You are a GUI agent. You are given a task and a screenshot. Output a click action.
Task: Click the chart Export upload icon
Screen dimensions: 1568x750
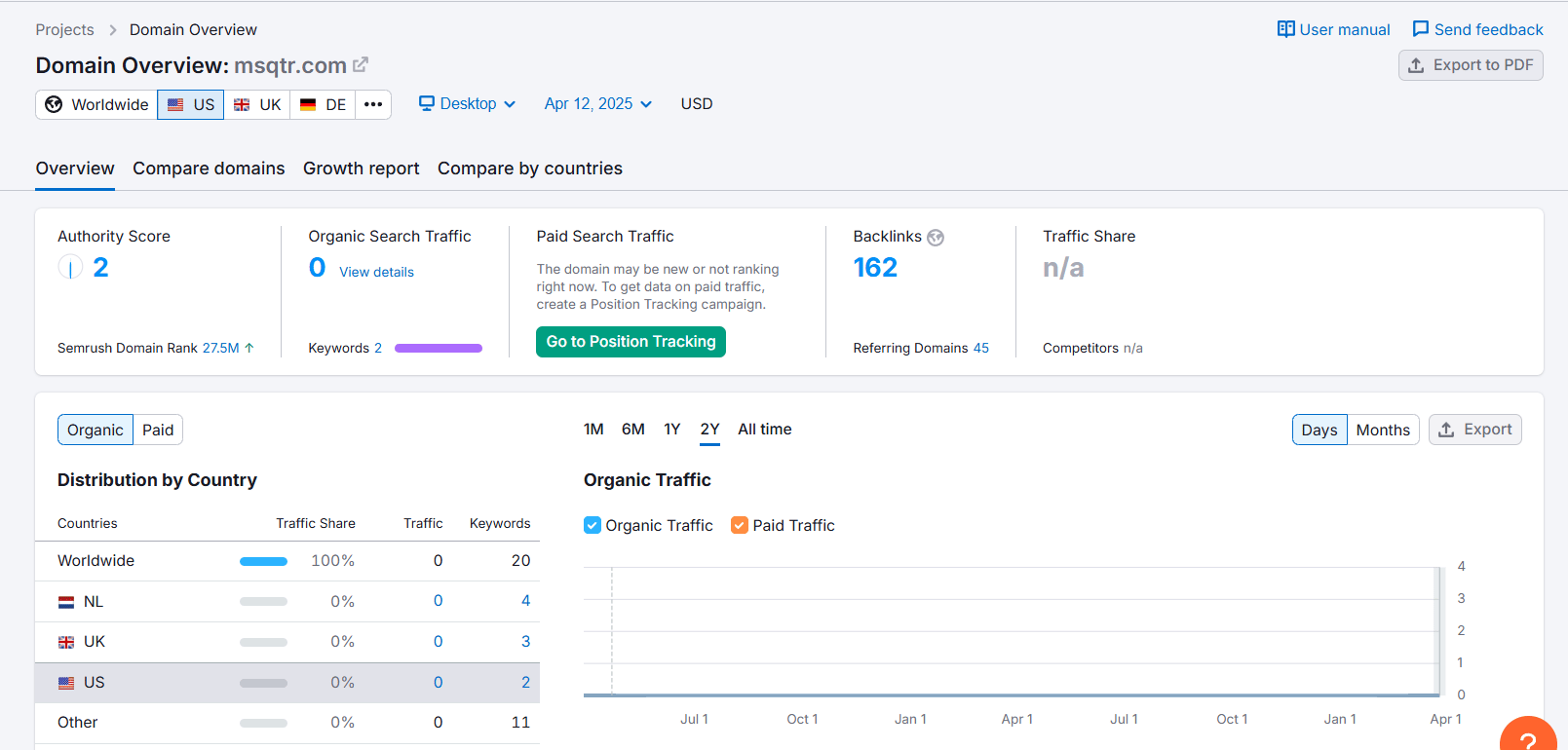[x=1446, y=430]
